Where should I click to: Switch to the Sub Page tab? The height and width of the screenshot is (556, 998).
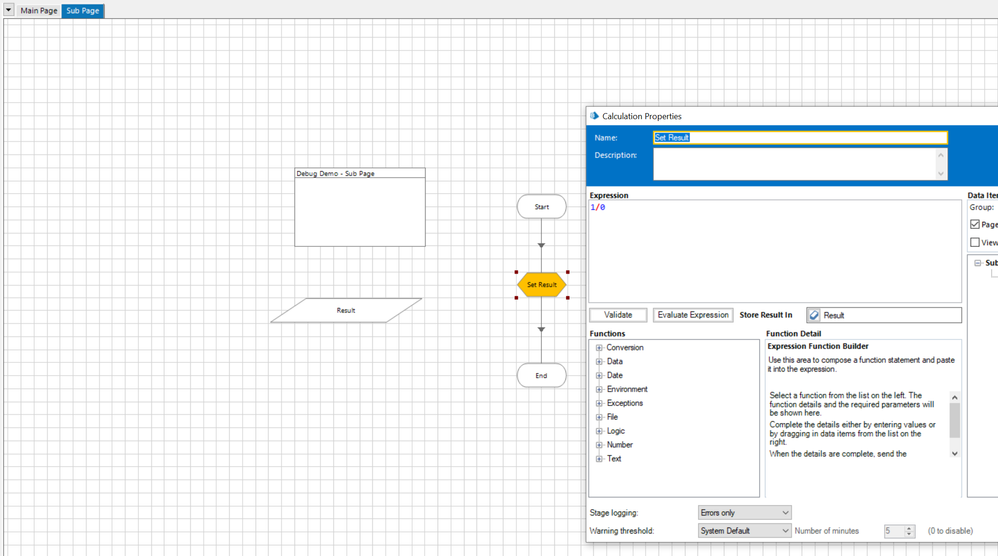[83, 11]
